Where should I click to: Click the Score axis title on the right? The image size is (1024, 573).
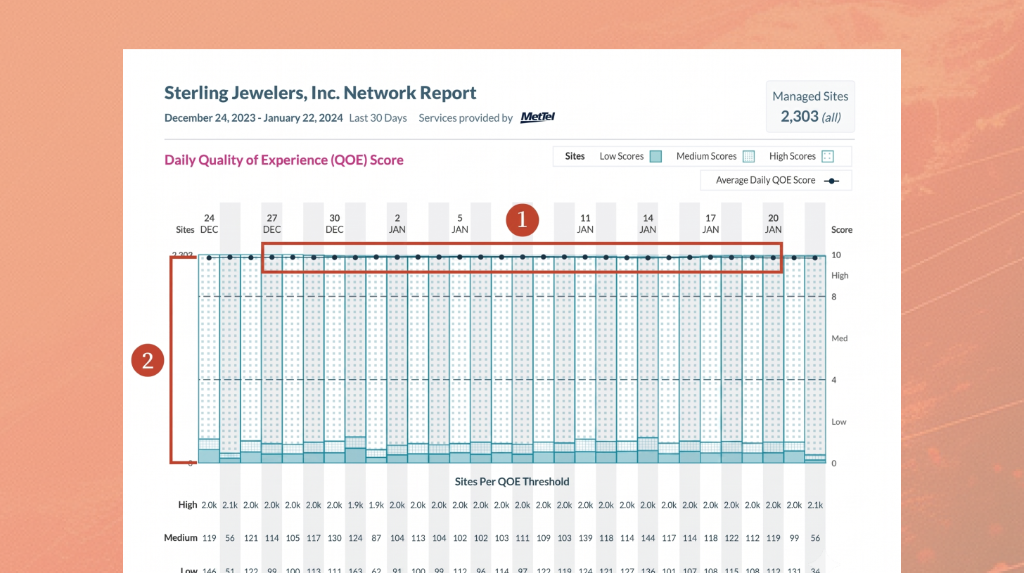[842, 230]
